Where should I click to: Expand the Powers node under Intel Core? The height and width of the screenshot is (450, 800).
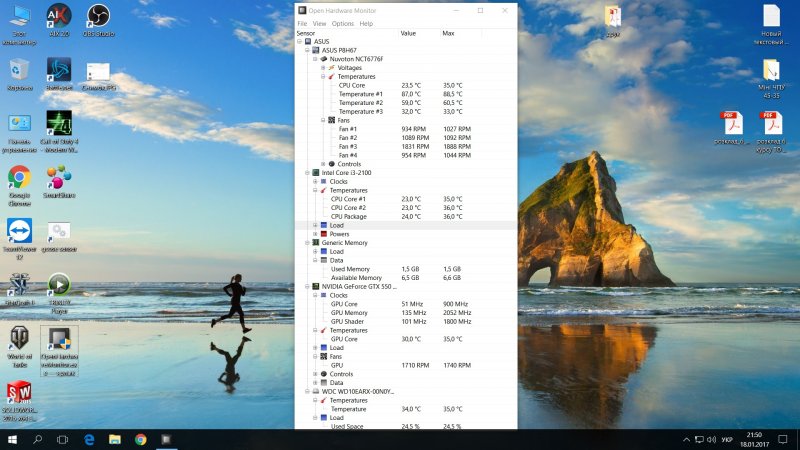coord(315,234)
